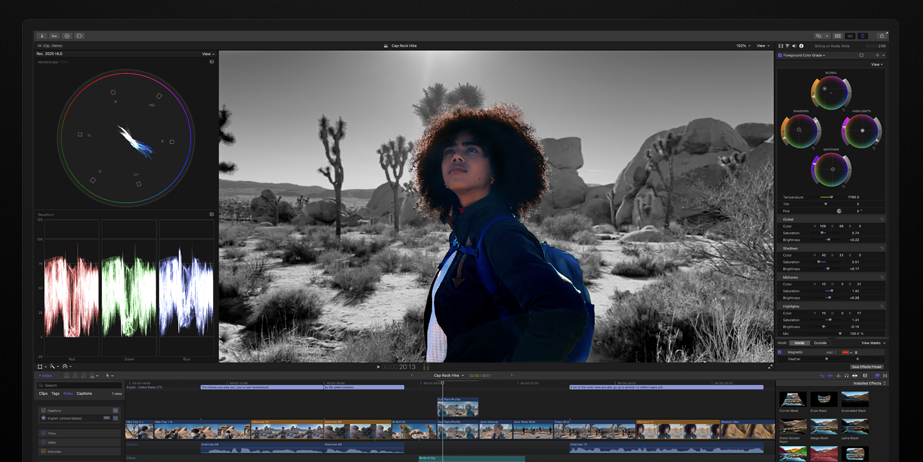Click the index Search field
Image resolution: width=923 pixels, height=462 pixels.
point(80,385)
